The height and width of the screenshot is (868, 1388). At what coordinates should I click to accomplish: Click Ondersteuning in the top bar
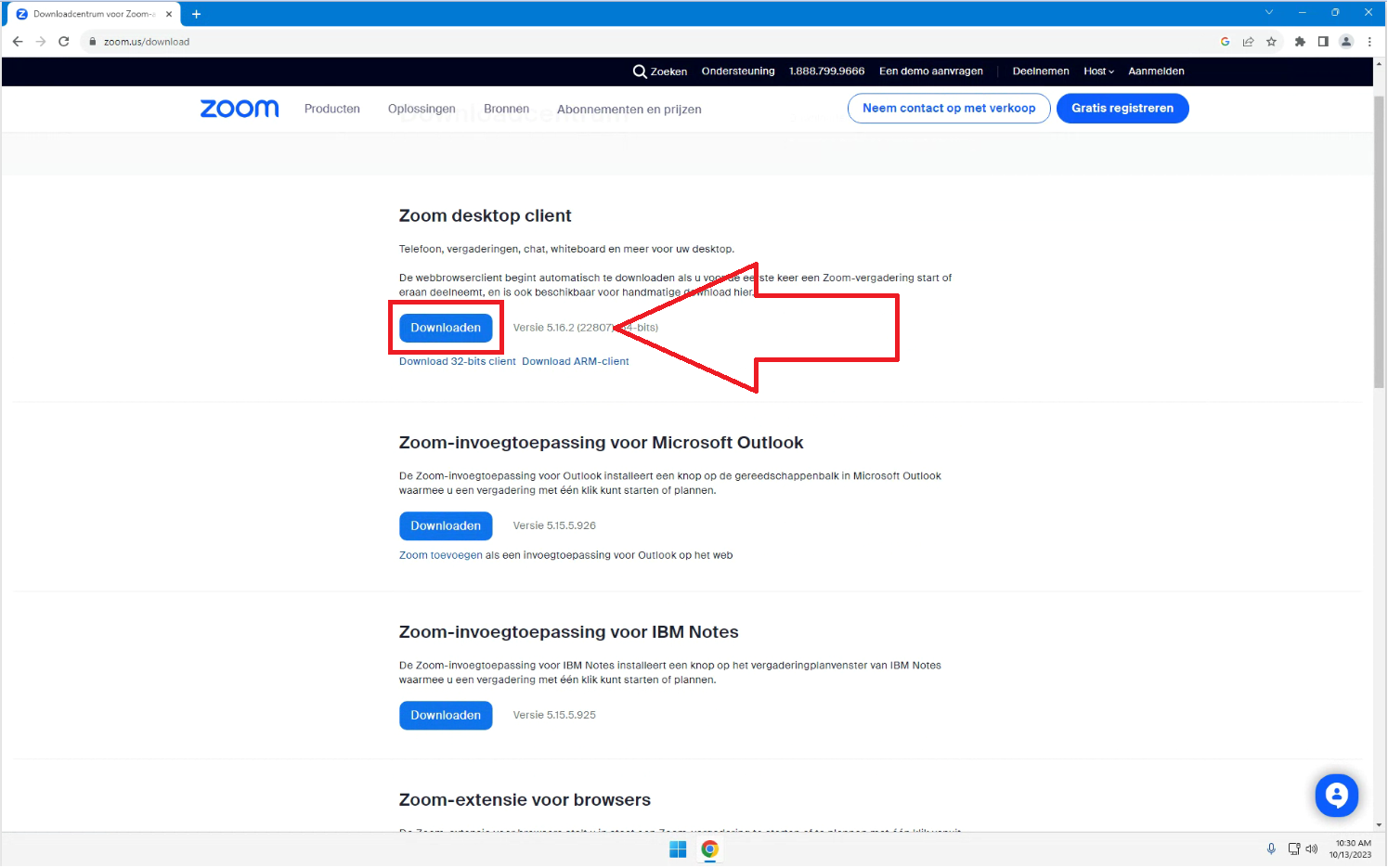[x=738, y=71]
